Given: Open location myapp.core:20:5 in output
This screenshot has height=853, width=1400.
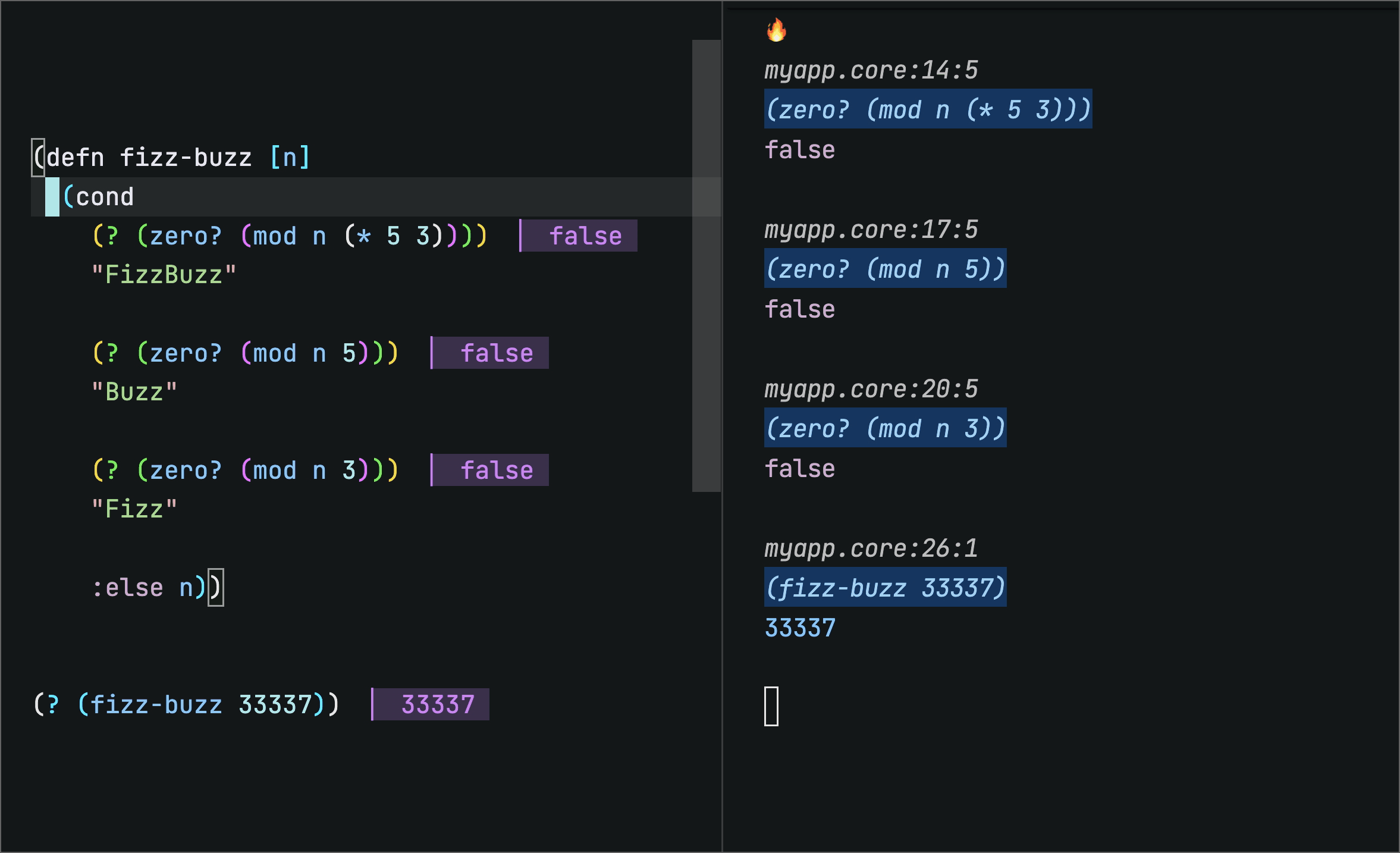Looking at the screenshot, I should (871, 390).
